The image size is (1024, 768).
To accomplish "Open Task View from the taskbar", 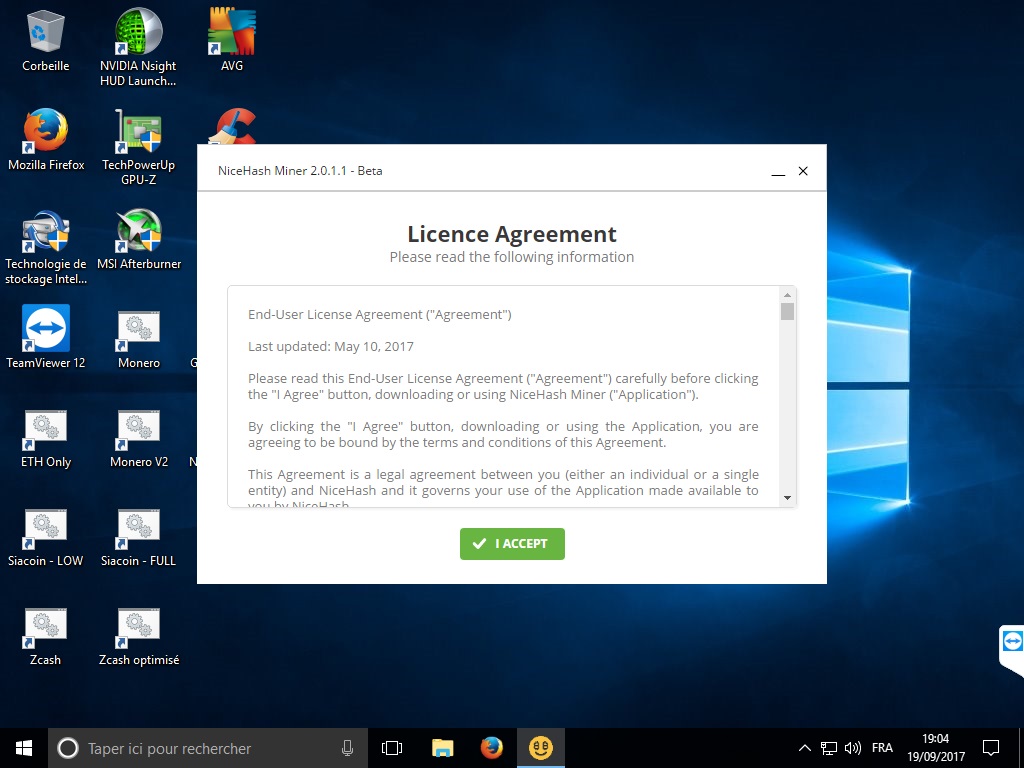I will tap(392, 748).
